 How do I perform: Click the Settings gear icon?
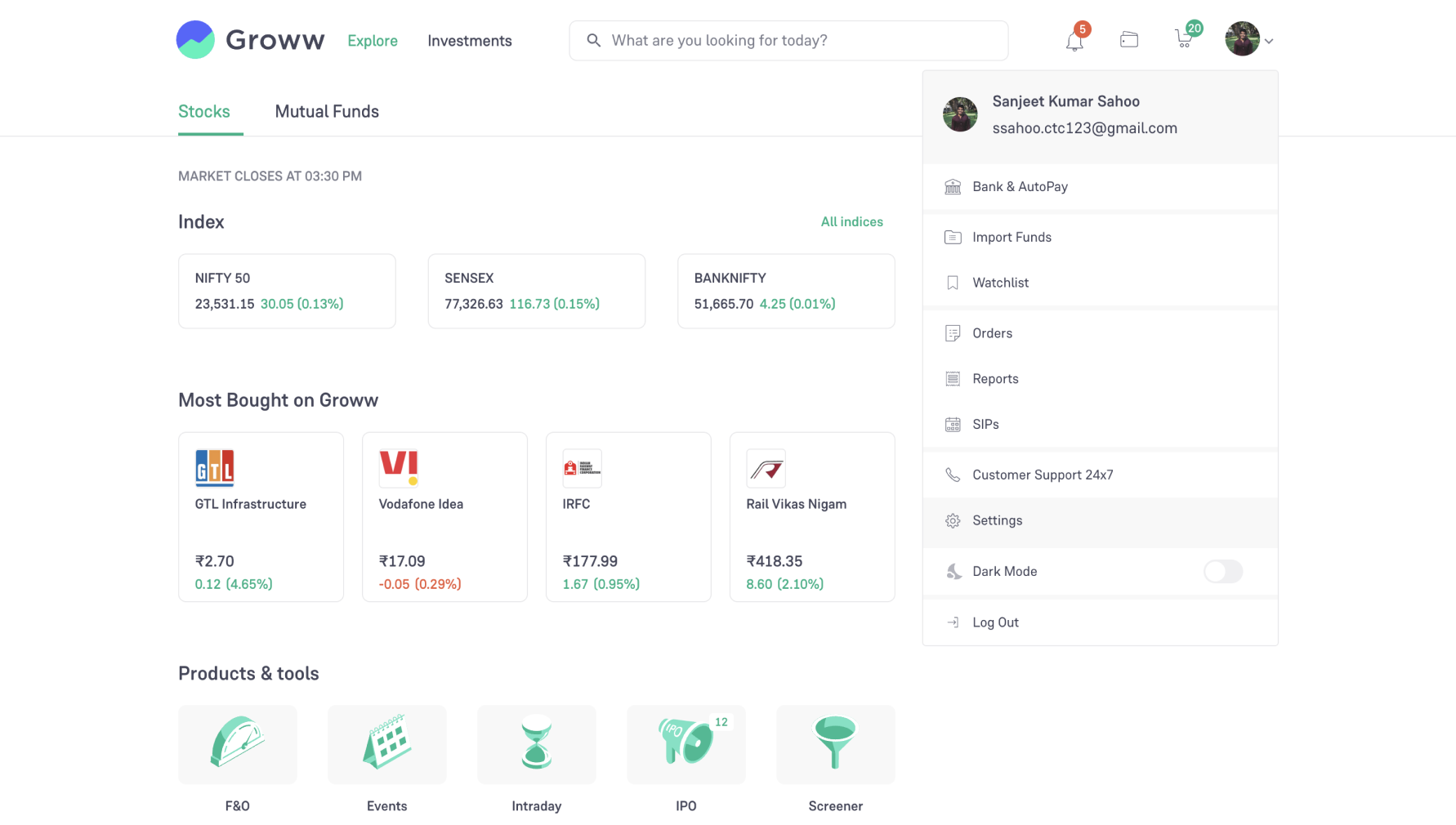953,521
